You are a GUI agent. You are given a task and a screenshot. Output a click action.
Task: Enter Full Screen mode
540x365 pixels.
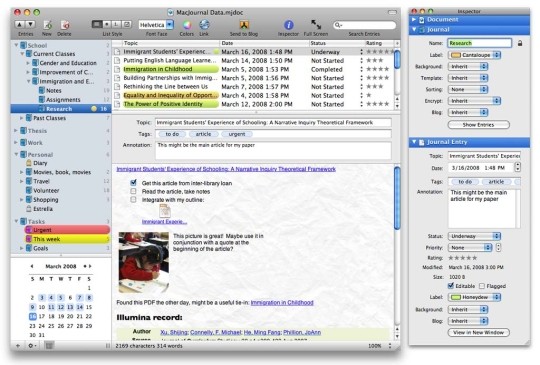[316, 25]
